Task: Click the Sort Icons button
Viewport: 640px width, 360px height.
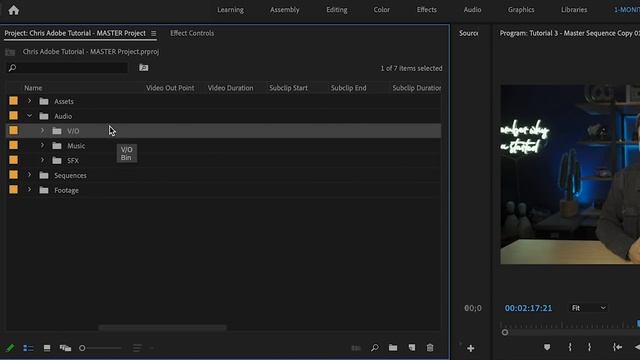Action: [137, 348]
